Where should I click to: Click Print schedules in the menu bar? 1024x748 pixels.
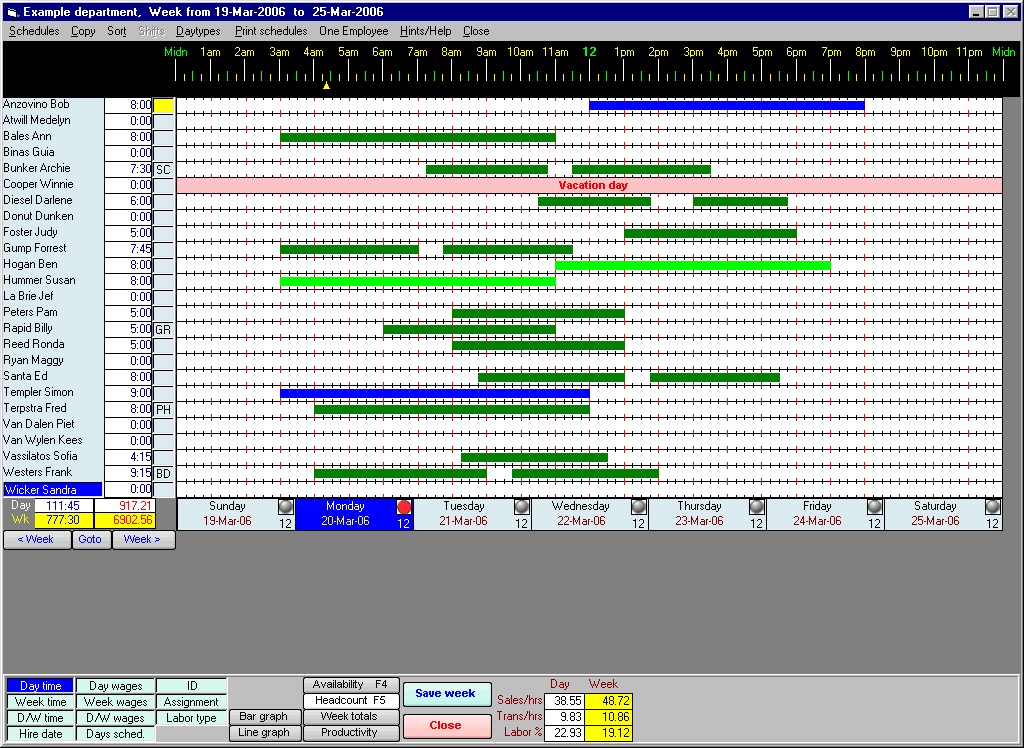pyautogui.click(x=271, y=31)
